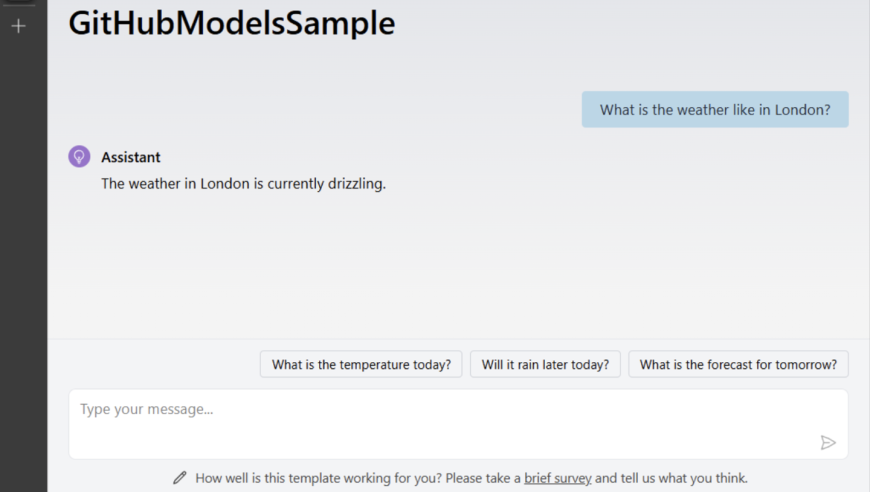Focus the "Type your message..." input box
The height and width of the screenshot is (492, 870).
[x=458, y=424]
